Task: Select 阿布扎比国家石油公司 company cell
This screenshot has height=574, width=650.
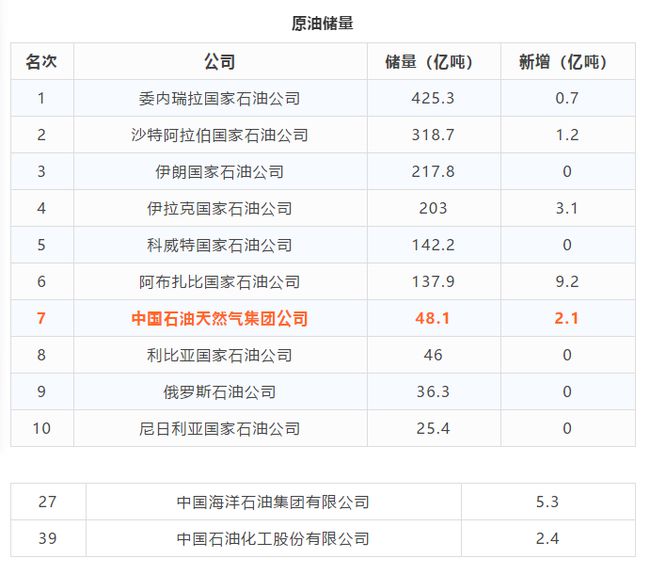Action: (220, 282)
